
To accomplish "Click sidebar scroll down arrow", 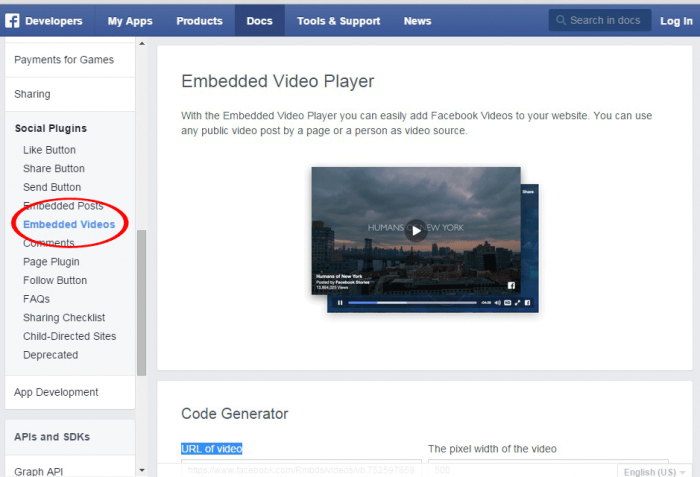I will (142, 470).
